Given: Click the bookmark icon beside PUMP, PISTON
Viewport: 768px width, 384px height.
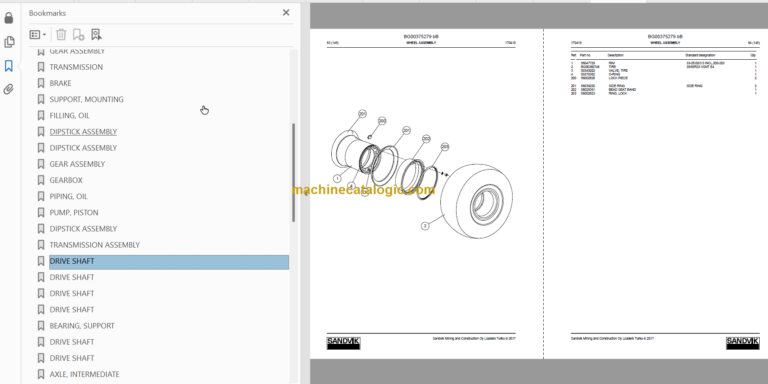Looking at the screenshot, I should pyautogui.click(x=41, y=213).
